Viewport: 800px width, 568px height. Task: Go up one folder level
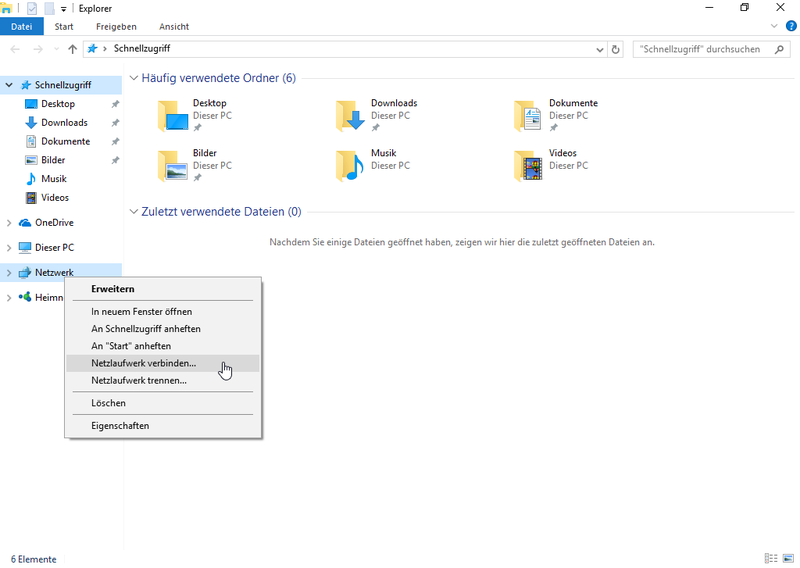tap(72, 49)
